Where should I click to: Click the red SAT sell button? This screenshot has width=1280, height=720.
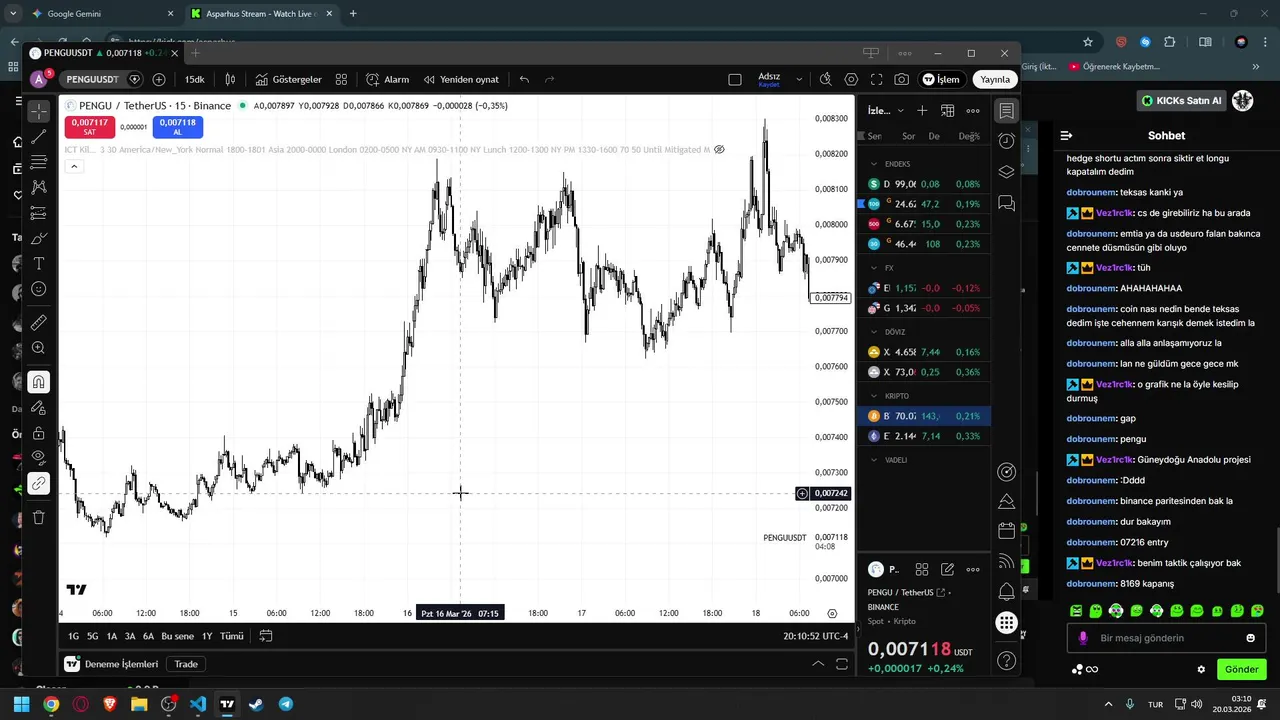pos(90,127)
